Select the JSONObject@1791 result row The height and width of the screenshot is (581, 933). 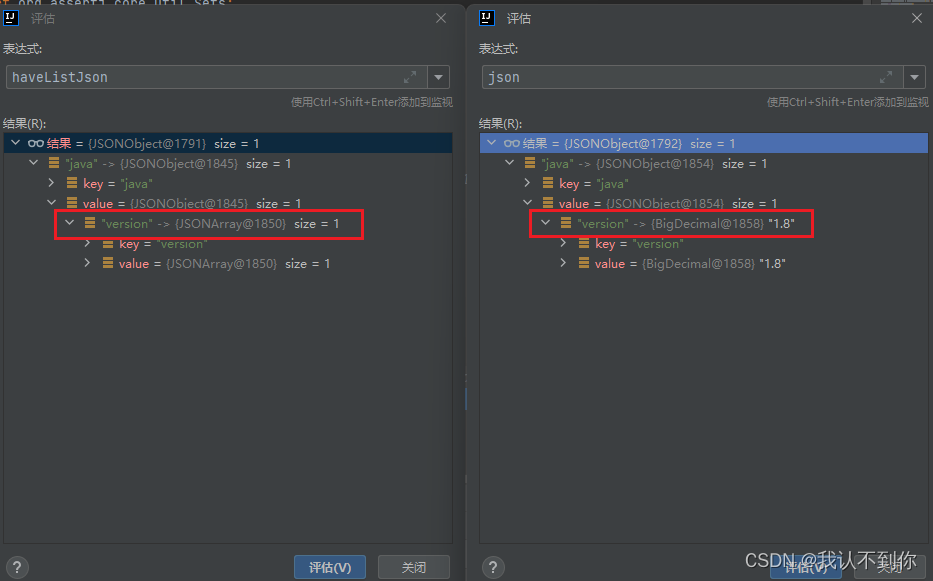[x=228, y=143]
